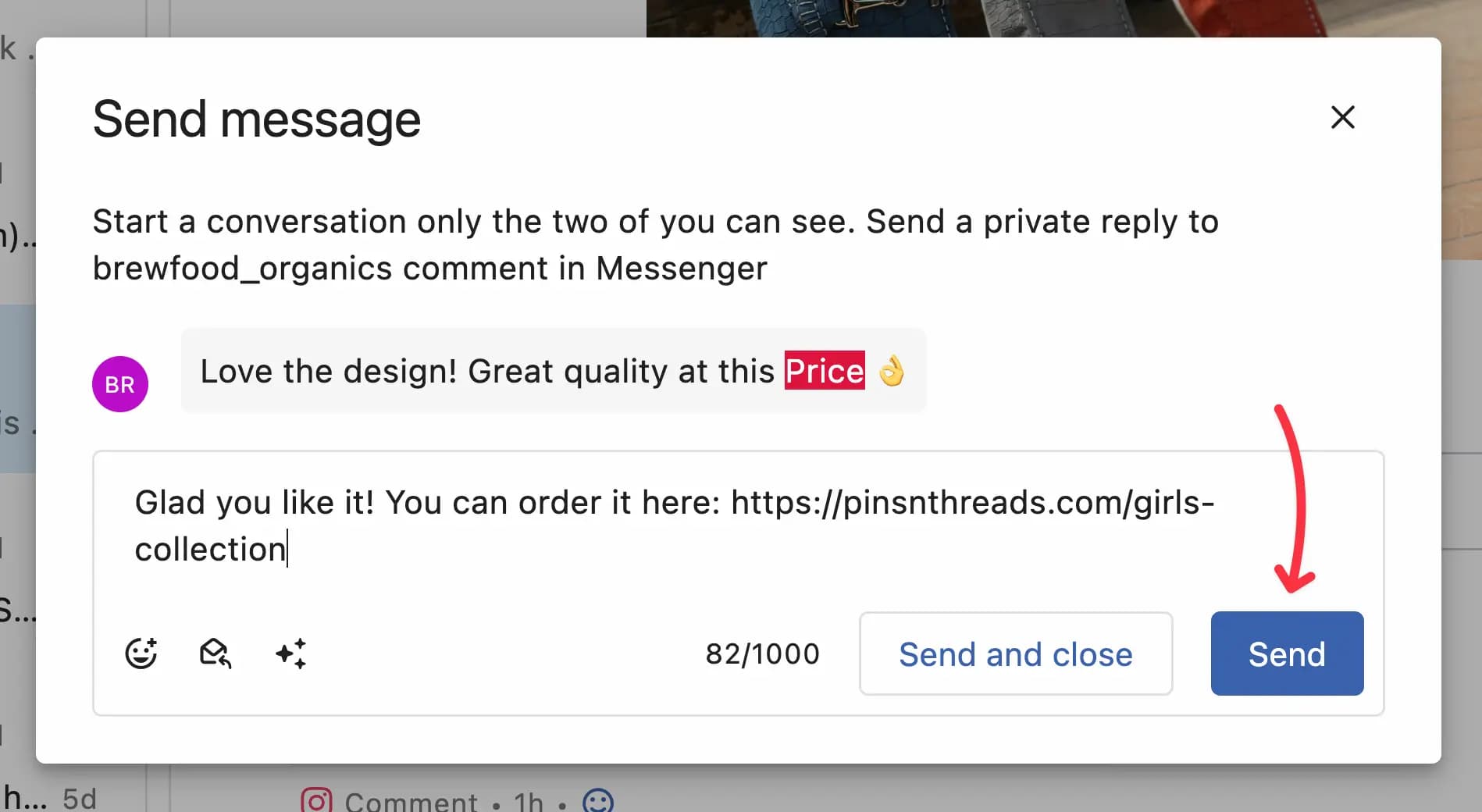Click the highlighted Price keyword
The height and width of the screenshot is (812, 1482).
[x=824, y=371]
